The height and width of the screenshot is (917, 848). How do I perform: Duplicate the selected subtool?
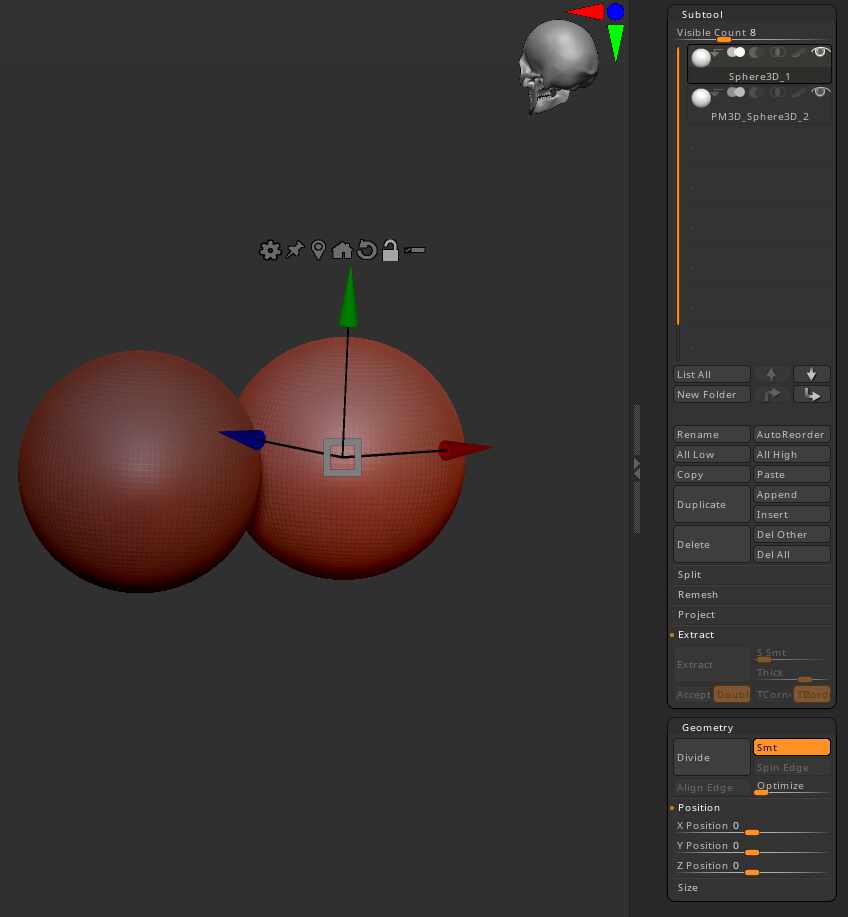tap(711, 504)
